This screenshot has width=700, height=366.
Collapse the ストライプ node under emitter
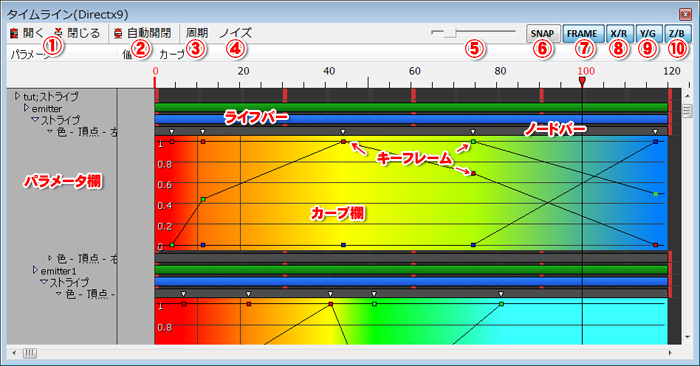35,120
